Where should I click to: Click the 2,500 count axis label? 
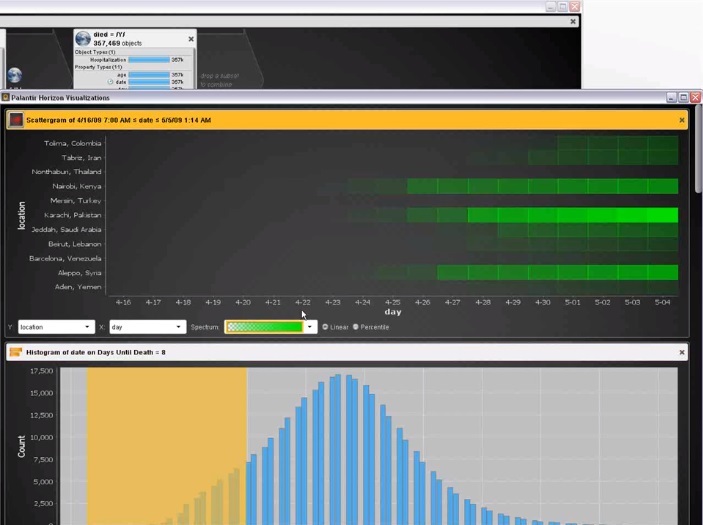43,503
